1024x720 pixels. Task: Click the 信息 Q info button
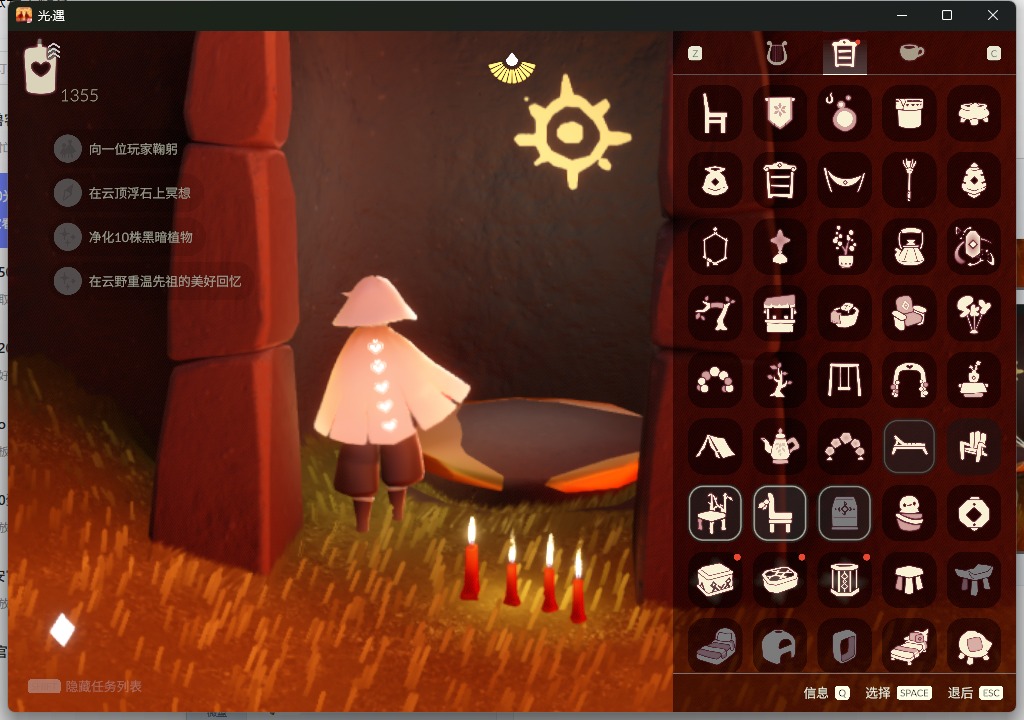[826, 693]
